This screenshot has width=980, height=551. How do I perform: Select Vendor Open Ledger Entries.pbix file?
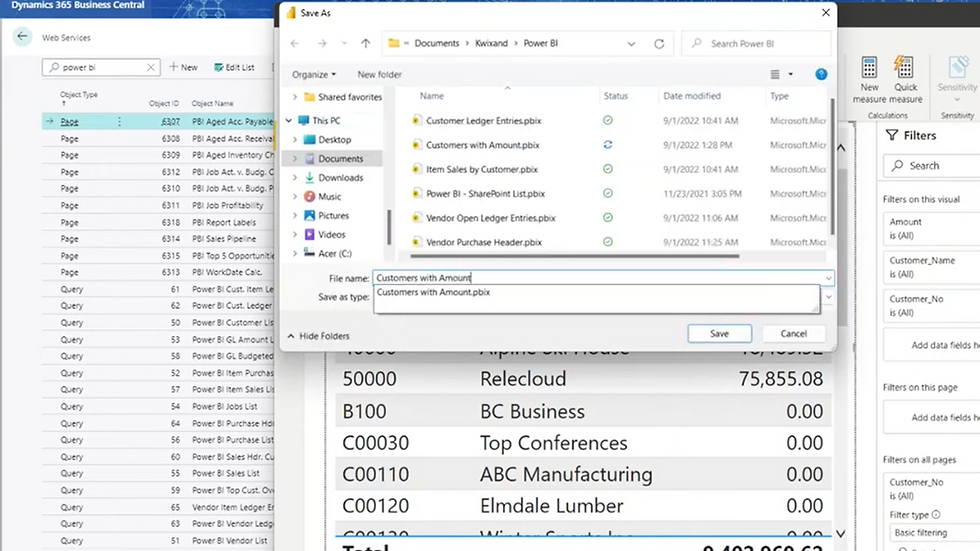tap(491, 218)
